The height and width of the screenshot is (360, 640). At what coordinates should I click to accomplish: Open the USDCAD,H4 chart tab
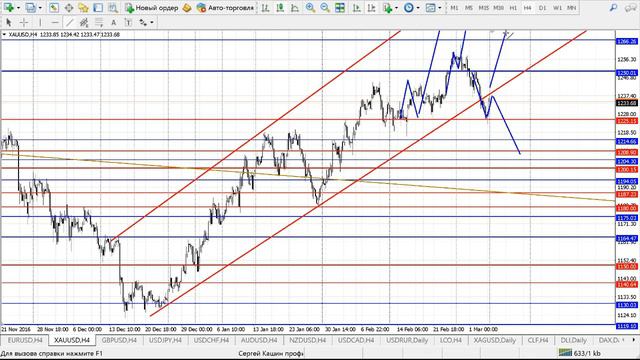tap(356, 340)
